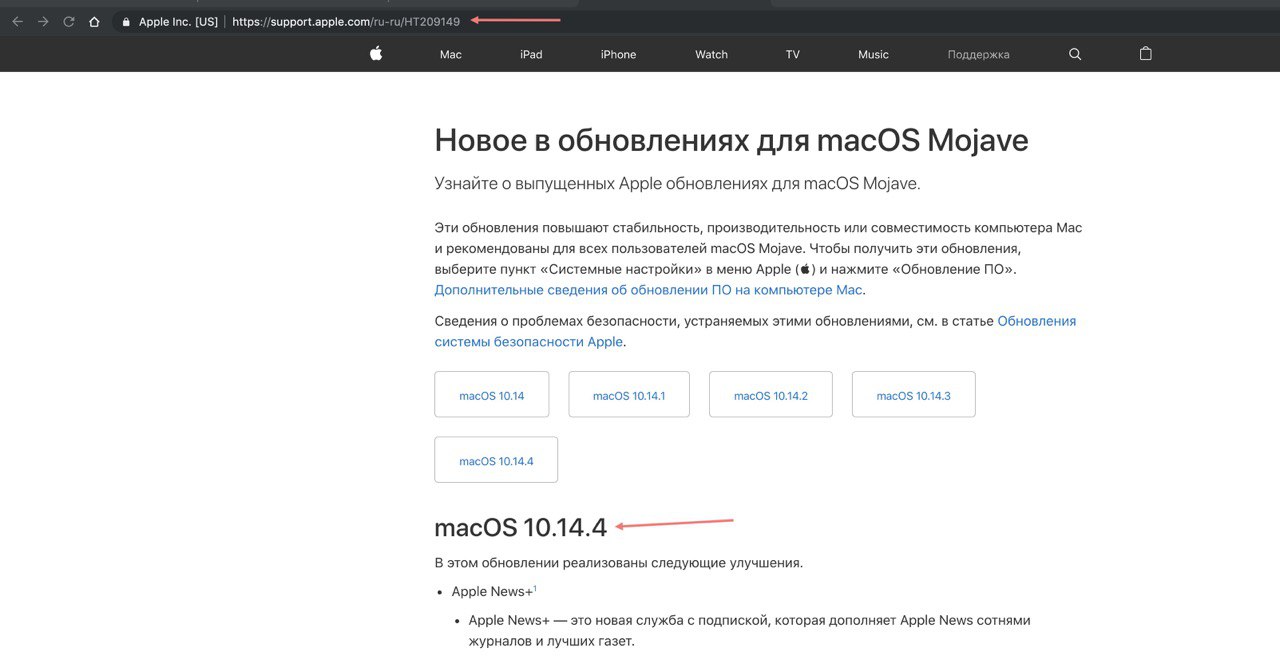Jump to the macOS 10.14 section

(x=492, y=394)
